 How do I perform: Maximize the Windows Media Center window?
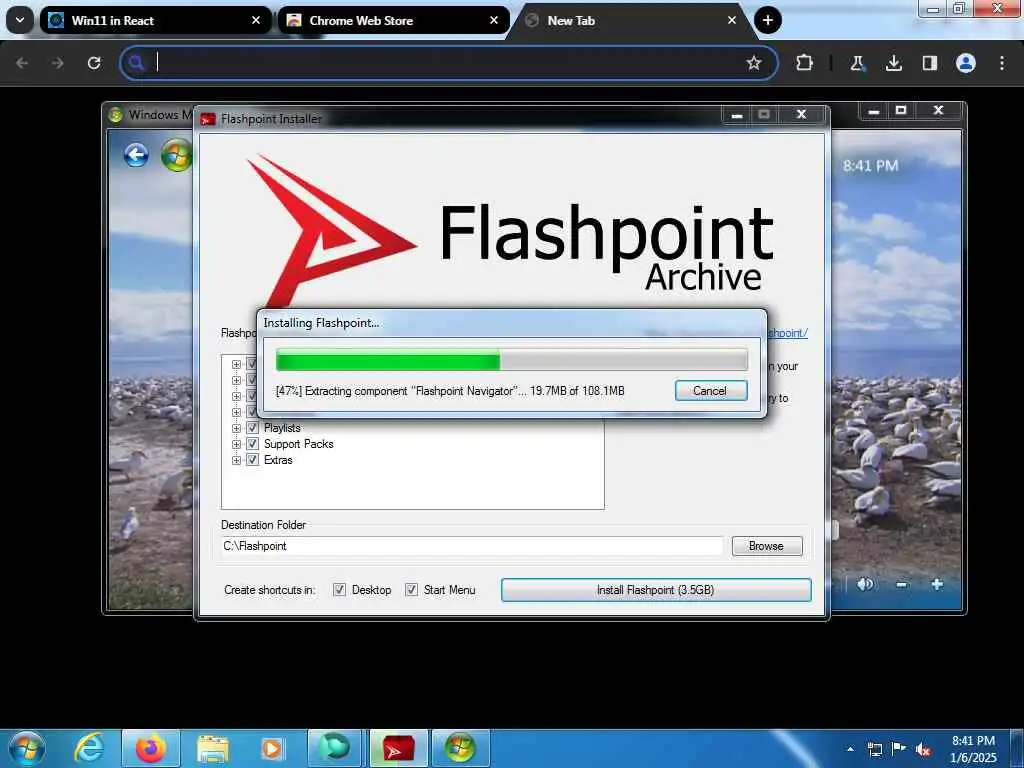tap(901, 110)
